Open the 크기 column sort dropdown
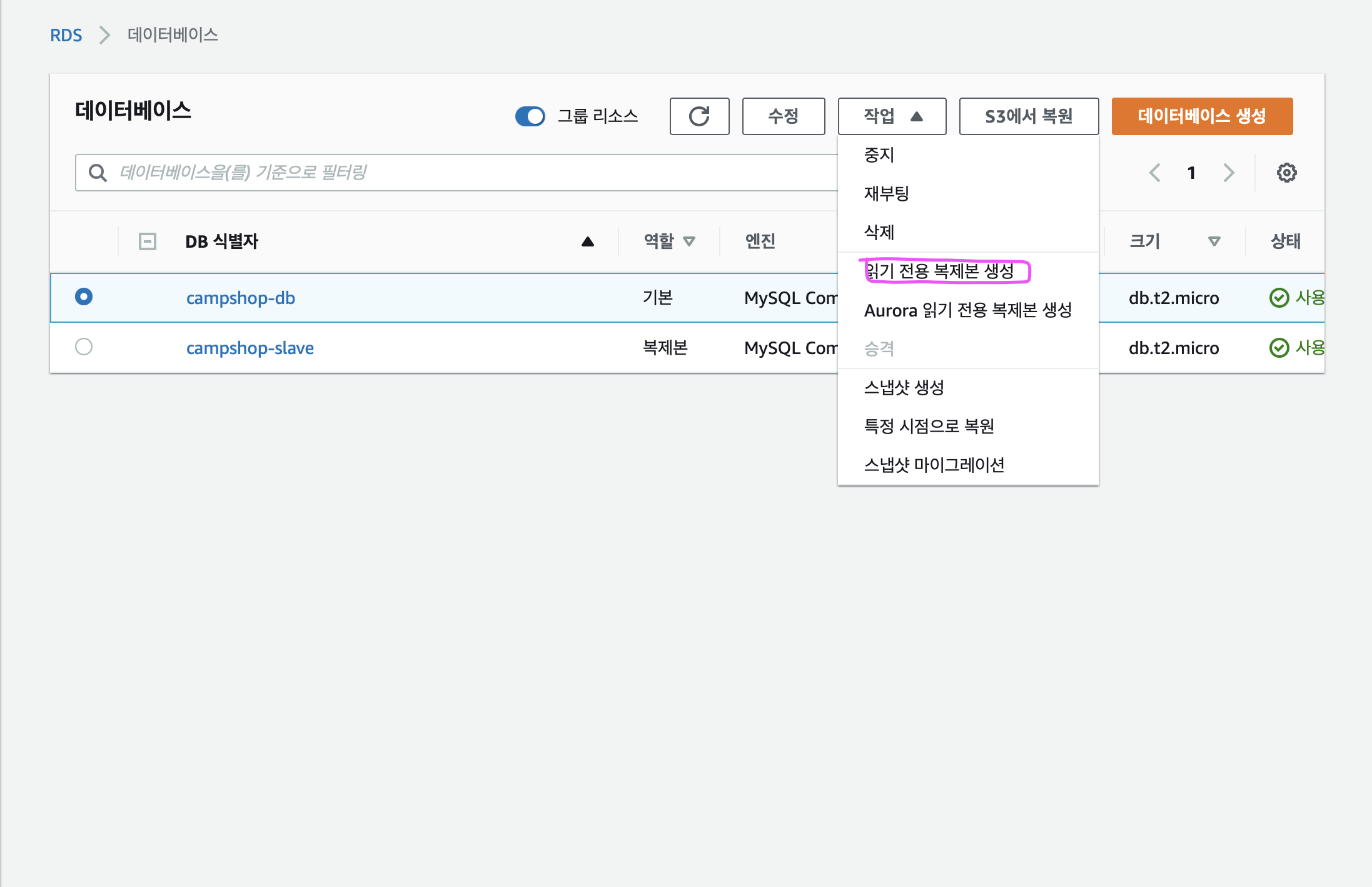Screen dimensions: 1372x887 pyautogui.click(x=1214, y=241)
